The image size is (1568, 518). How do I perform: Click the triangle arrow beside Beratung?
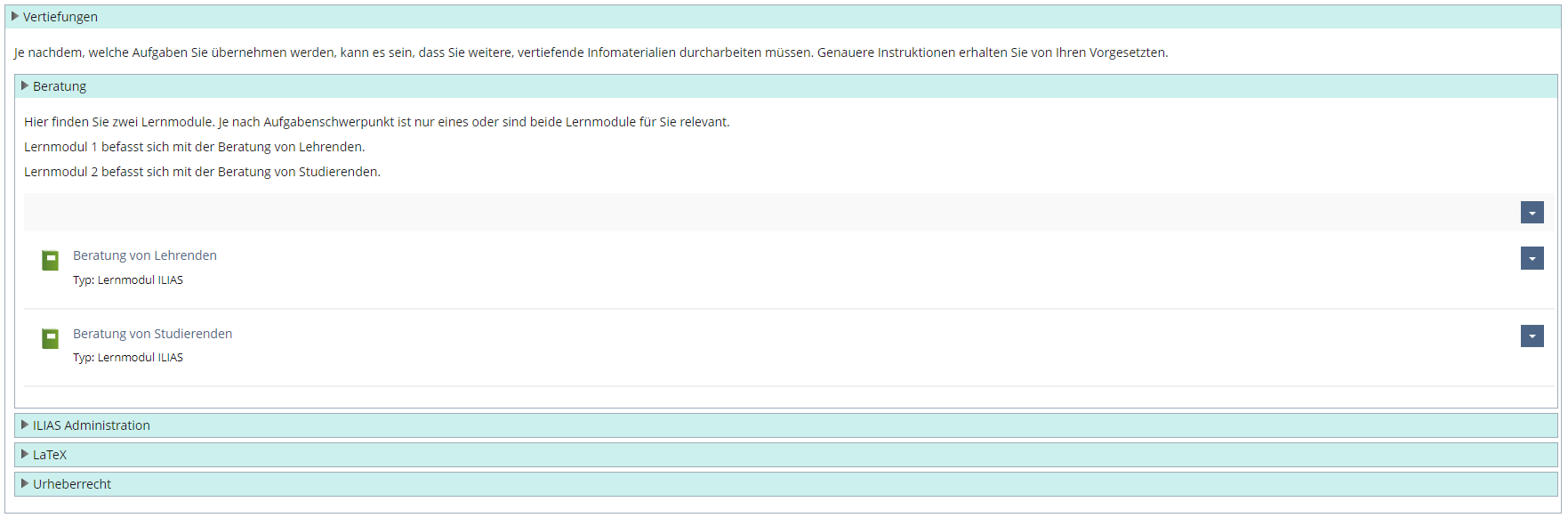[25, 85]
